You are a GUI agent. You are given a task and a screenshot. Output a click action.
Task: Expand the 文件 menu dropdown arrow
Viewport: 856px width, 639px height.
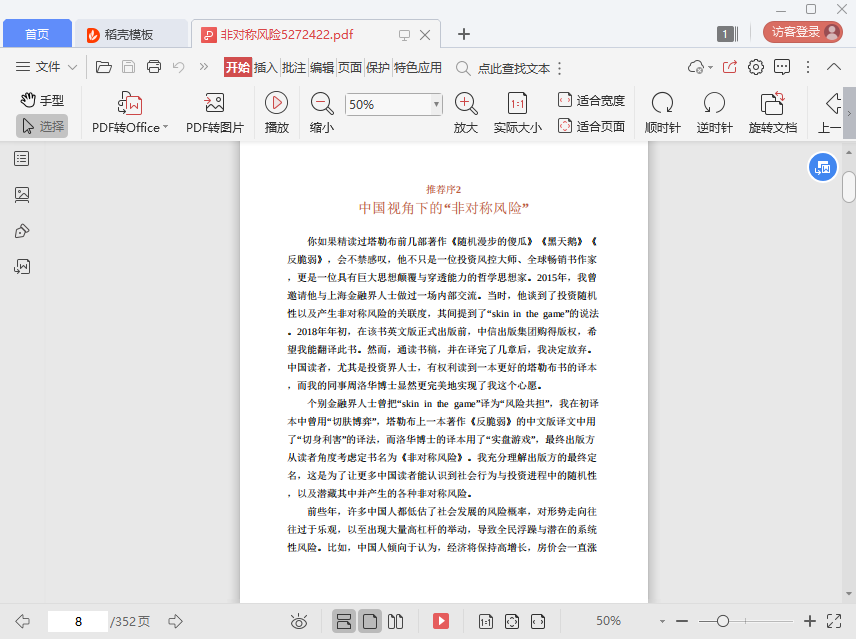tap(73, 68)
